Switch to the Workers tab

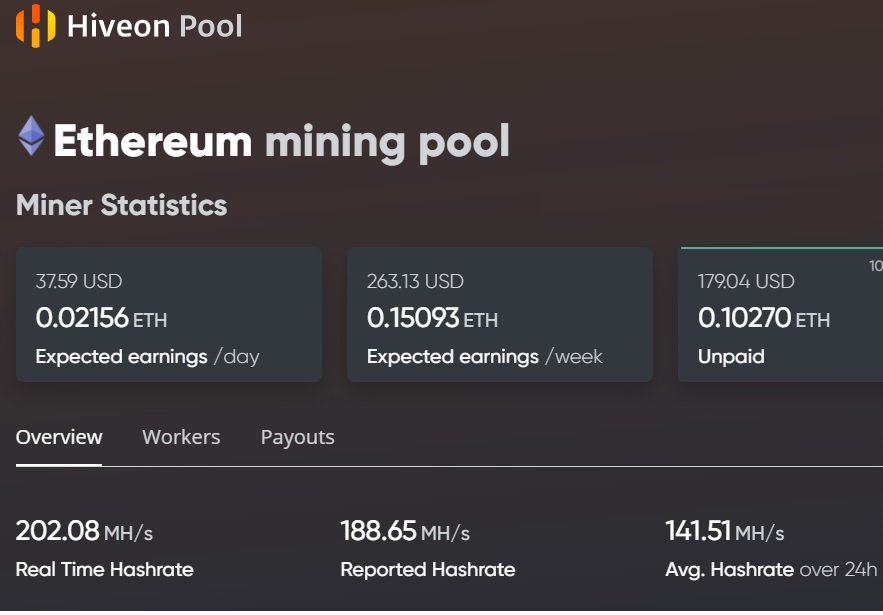(x=181, y=437)
